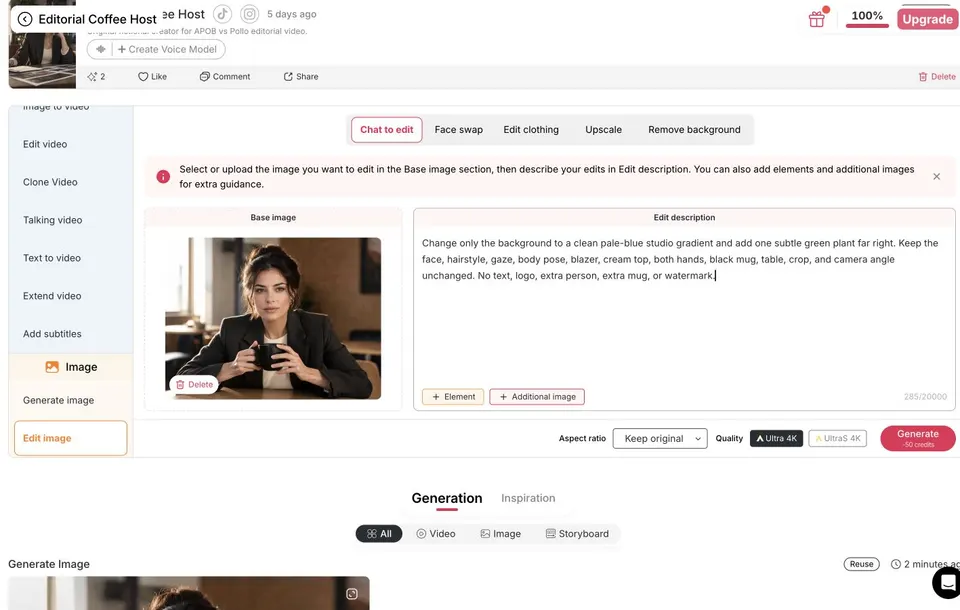960x610 pixels.
Task: Add an Element to the edit
Action: pyautogui.click(x=453, y=397)
